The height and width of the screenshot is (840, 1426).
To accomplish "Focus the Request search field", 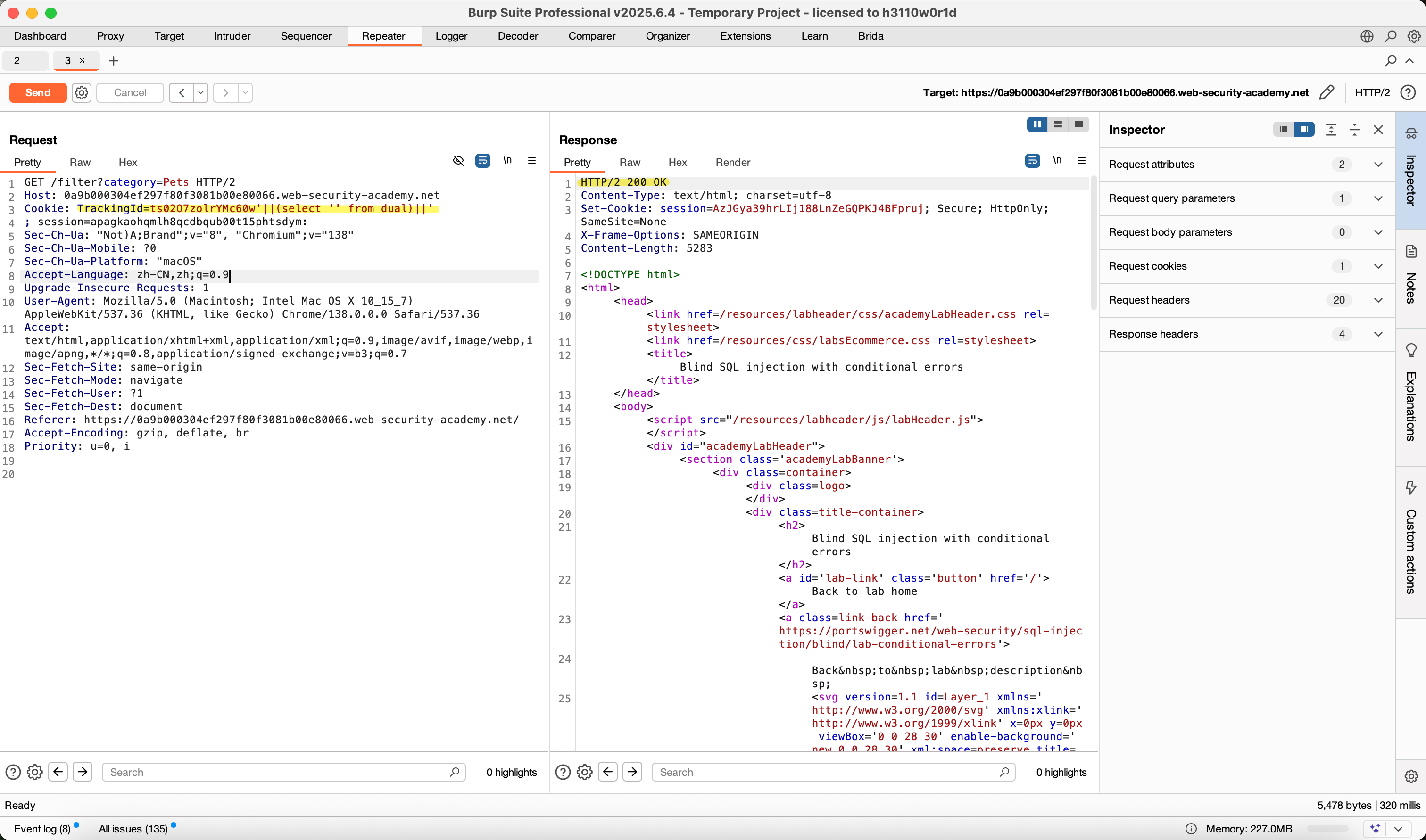I will click(x=283, y=772).
